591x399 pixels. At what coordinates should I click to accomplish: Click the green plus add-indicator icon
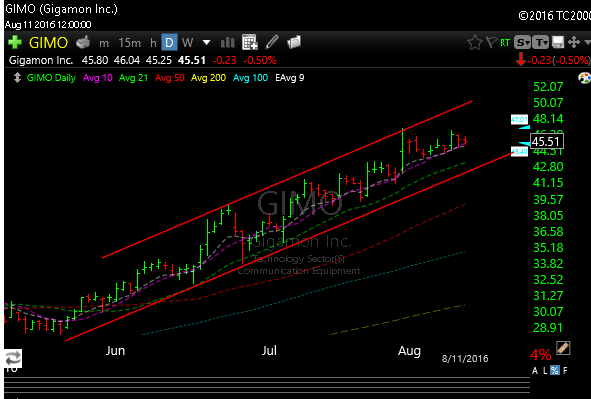tap(15, 42)
